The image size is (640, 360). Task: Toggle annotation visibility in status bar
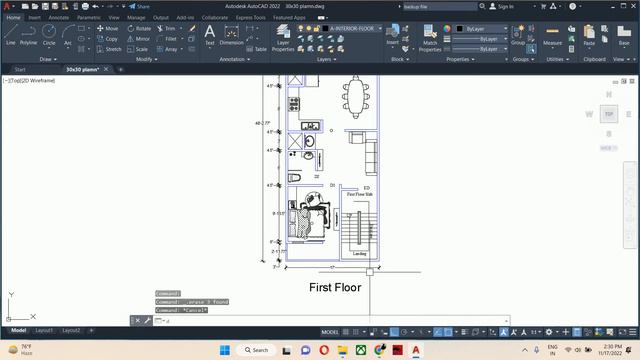pos(504,332)
